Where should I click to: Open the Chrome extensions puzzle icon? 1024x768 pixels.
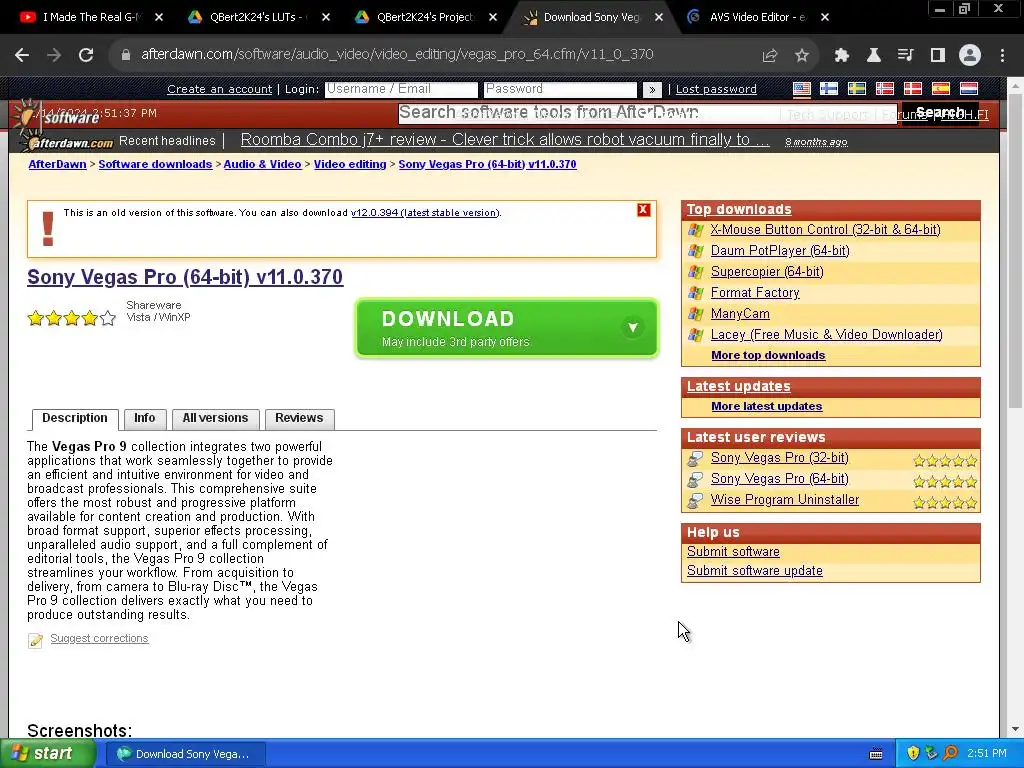click(x=842, y=56)
